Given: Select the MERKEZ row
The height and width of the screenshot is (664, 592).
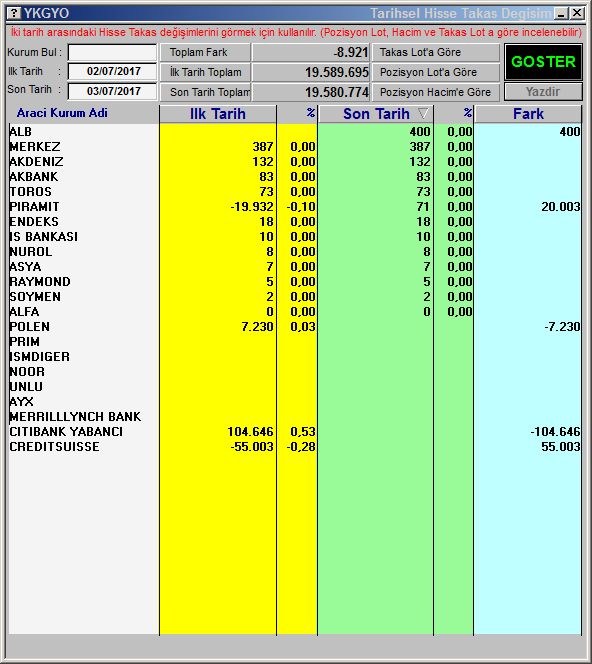Looking at the screenshot, I should pos(295,147).
